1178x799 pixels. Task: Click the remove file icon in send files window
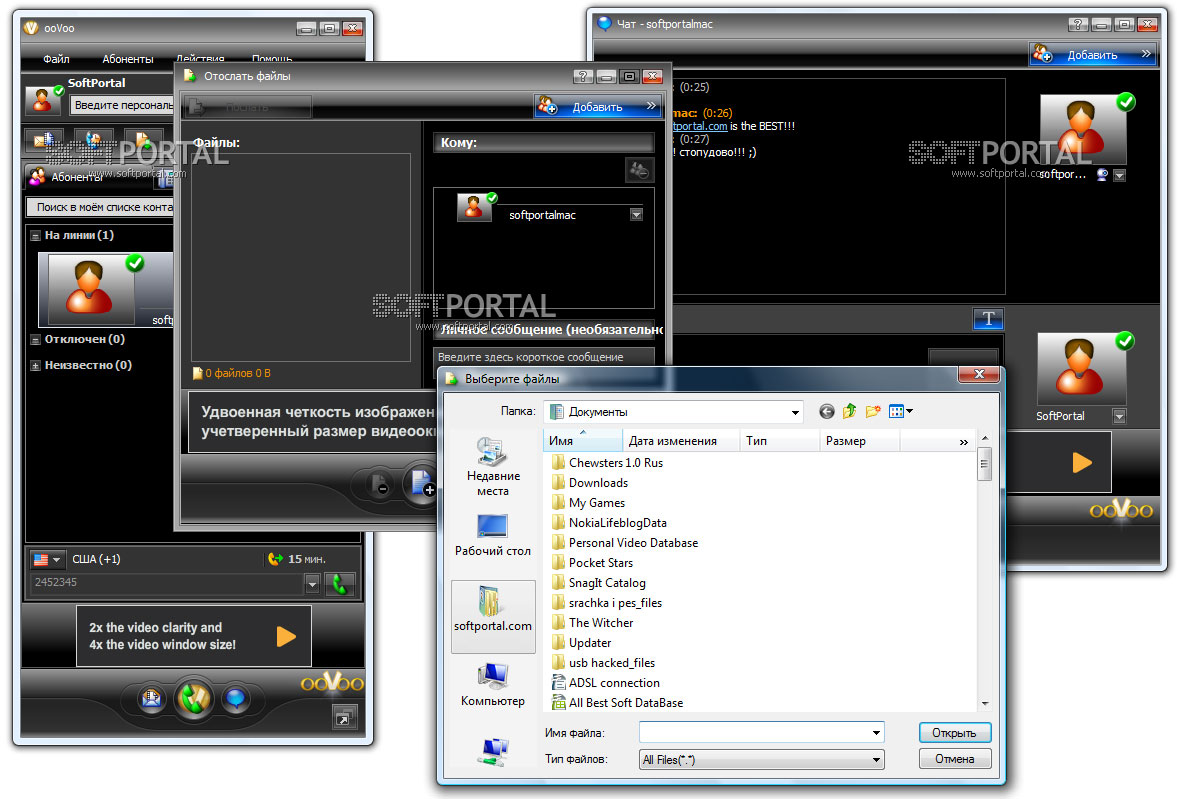[380, 484]
